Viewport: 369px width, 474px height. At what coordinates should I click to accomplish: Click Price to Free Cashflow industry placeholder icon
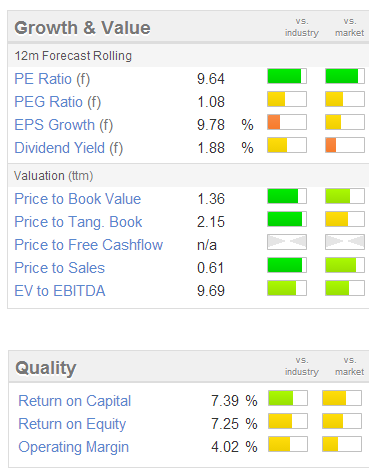[287, 242]
